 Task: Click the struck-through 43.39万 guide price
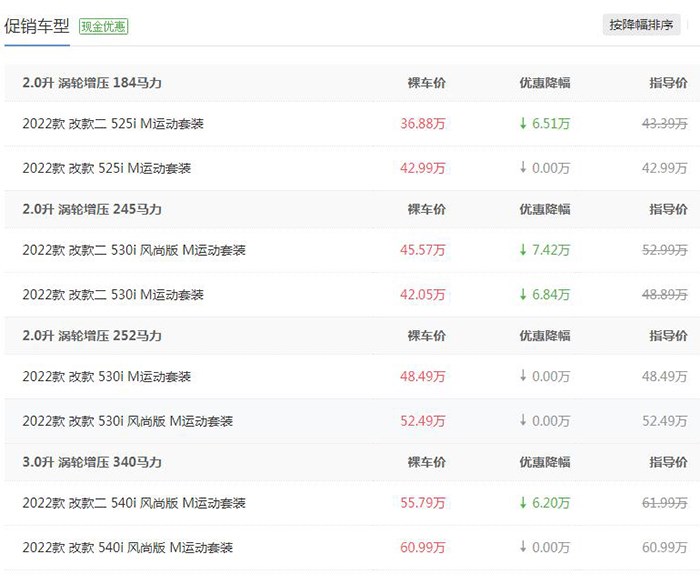point(665,123)
